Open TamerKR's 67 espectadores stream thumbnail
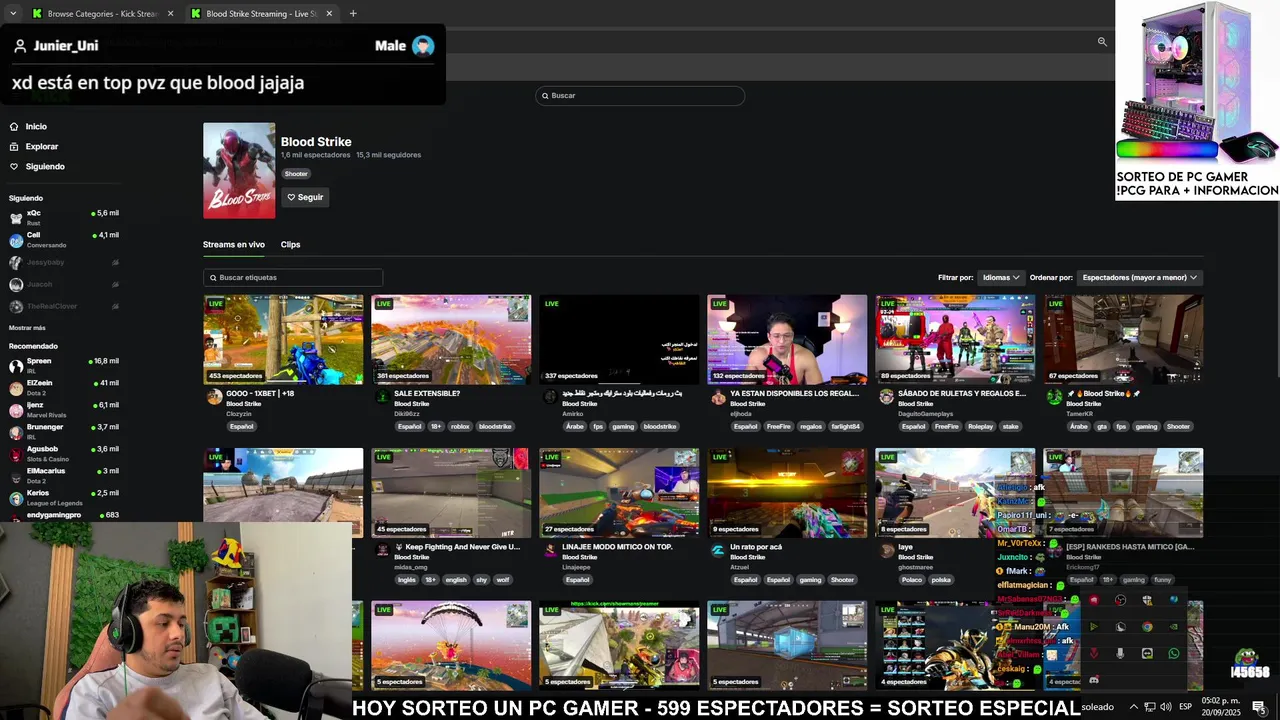 [1123, 339]
